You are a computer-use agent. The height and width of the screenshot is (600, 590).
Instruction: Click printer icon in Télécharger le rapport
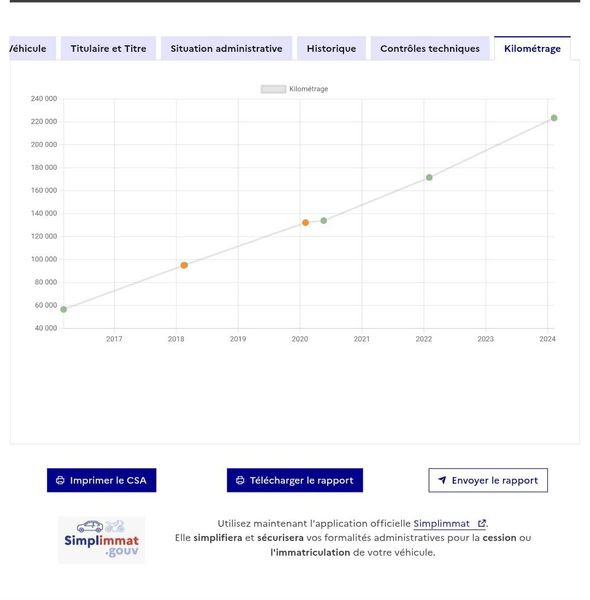(240, 480)
